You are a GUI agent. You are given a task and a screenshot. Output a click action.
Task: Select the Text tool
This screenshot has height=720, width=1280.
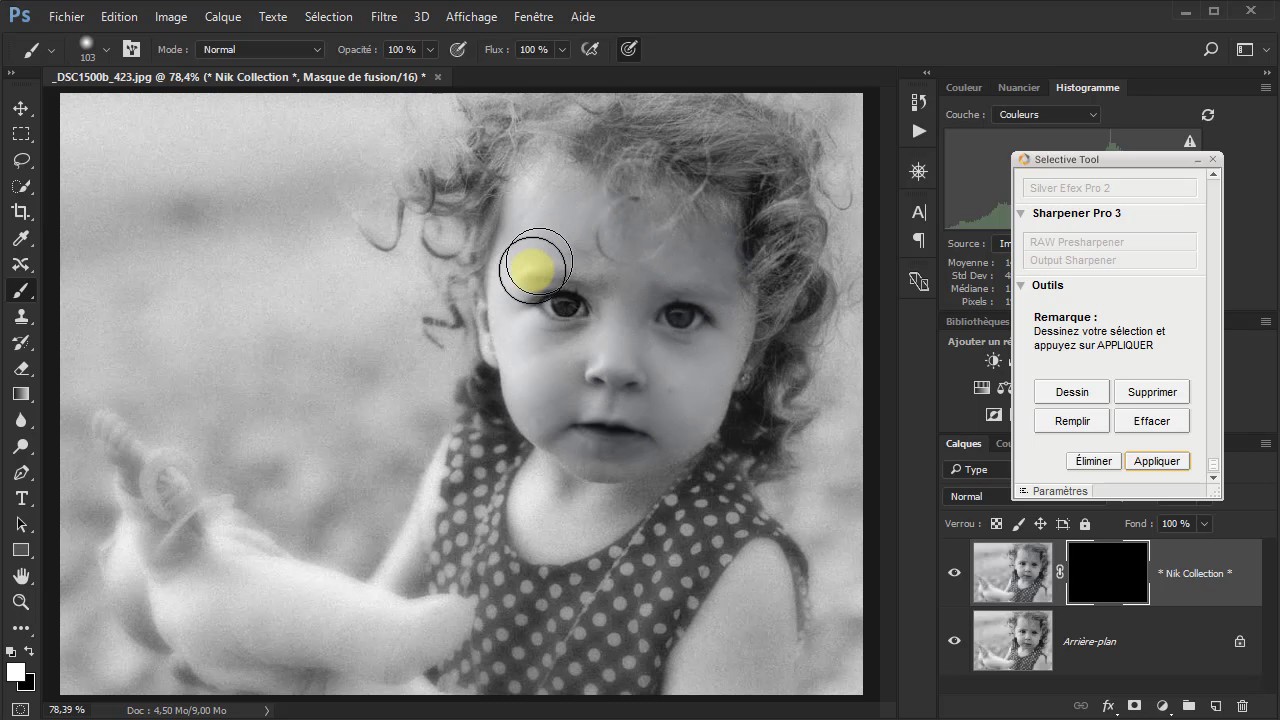coord(21,498)
